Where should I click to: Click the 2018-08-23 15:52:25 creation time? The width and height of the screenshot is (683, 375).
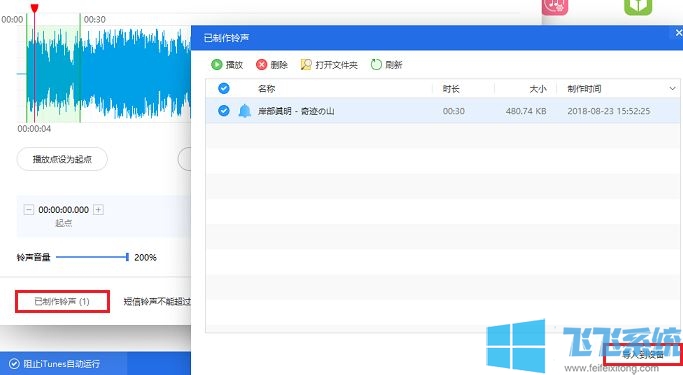click(x=609, y=111)
